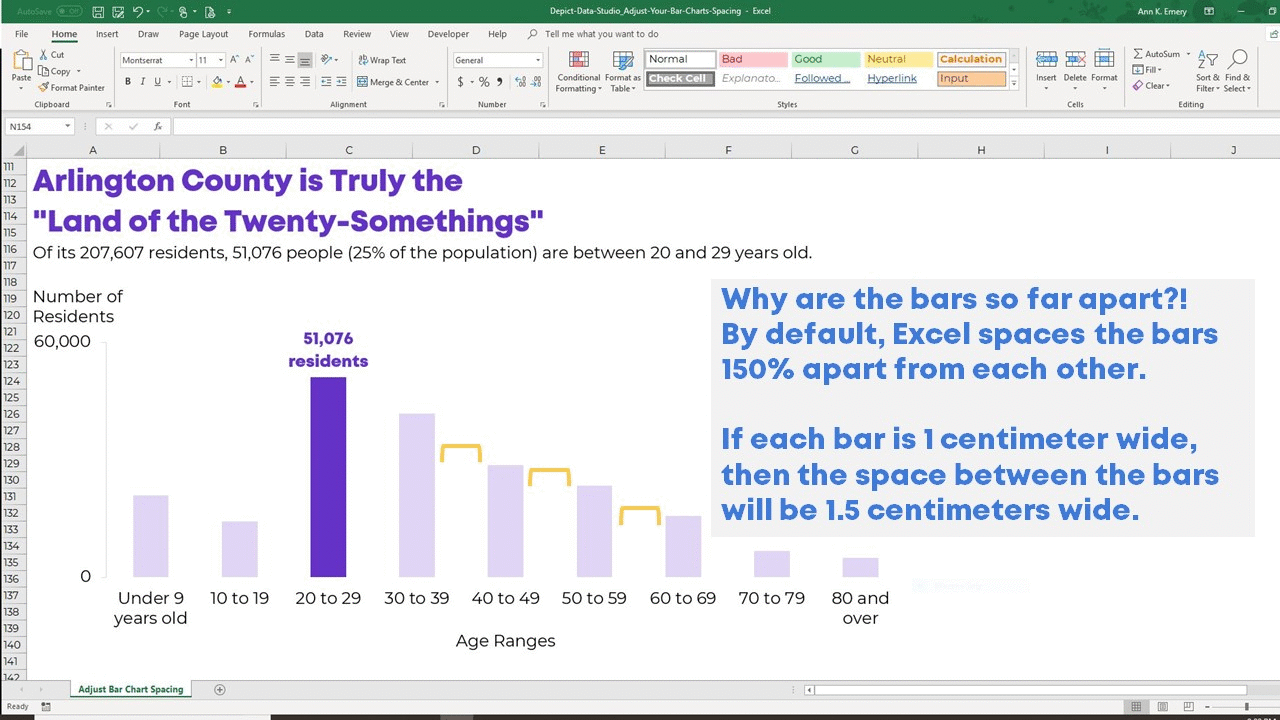Click the Name Box showing N154

coord(37,125)
